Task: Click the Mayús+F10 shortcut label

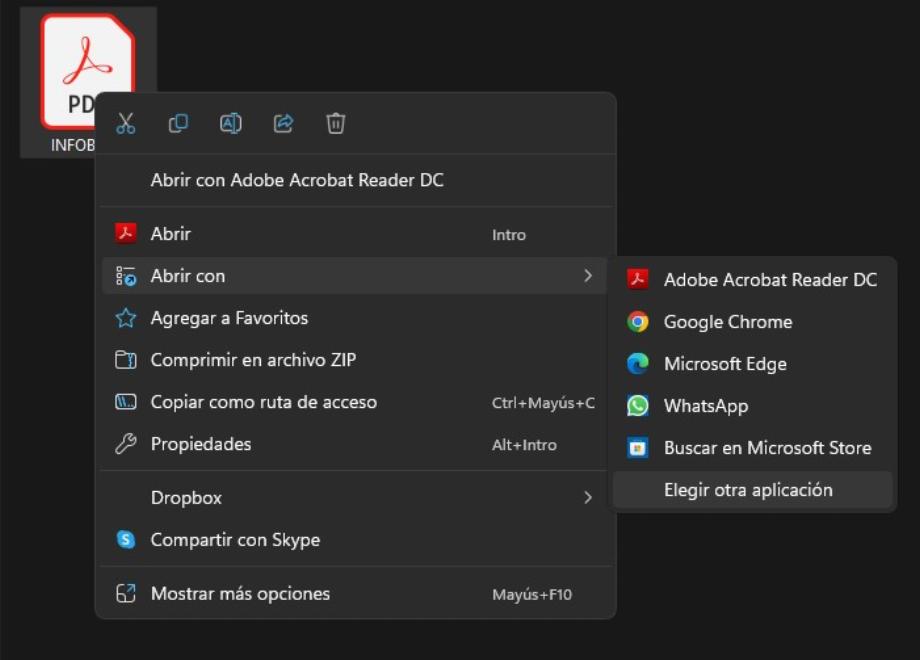Action: tap(532, 595)
